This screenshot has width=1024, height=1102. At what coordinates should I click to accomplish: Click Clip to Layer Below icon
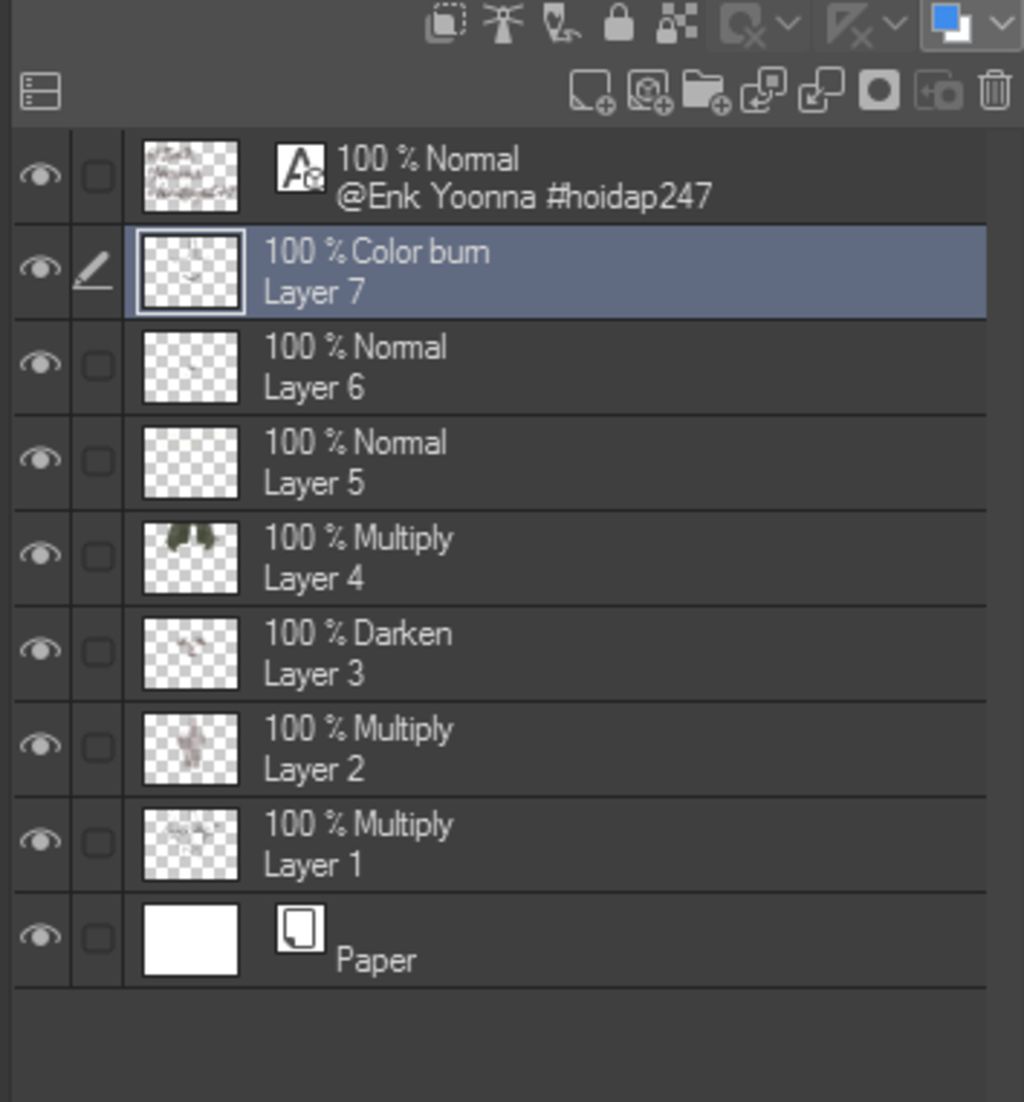[x=446, y=23]
